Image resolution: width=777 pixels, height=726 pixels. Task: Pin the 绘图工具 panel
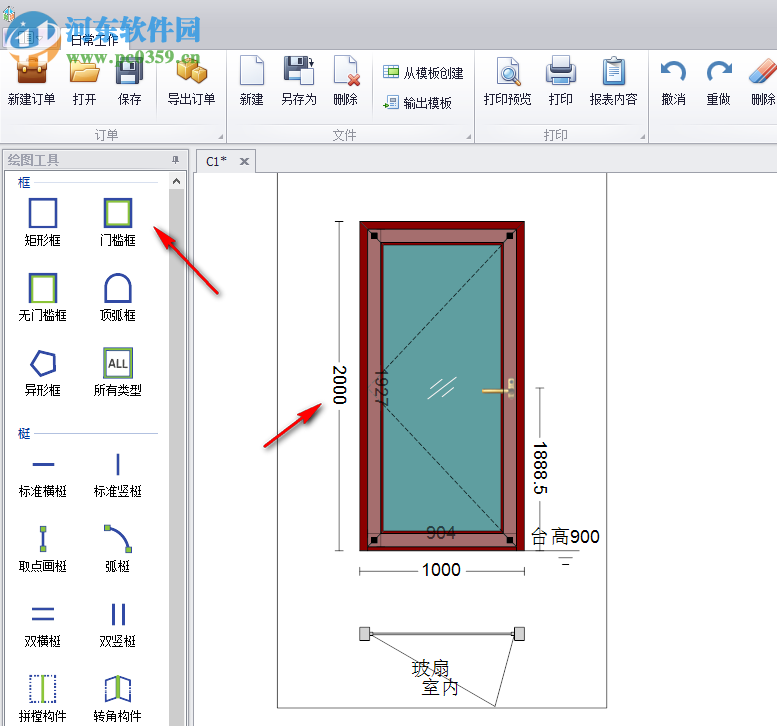click(175, 160)
